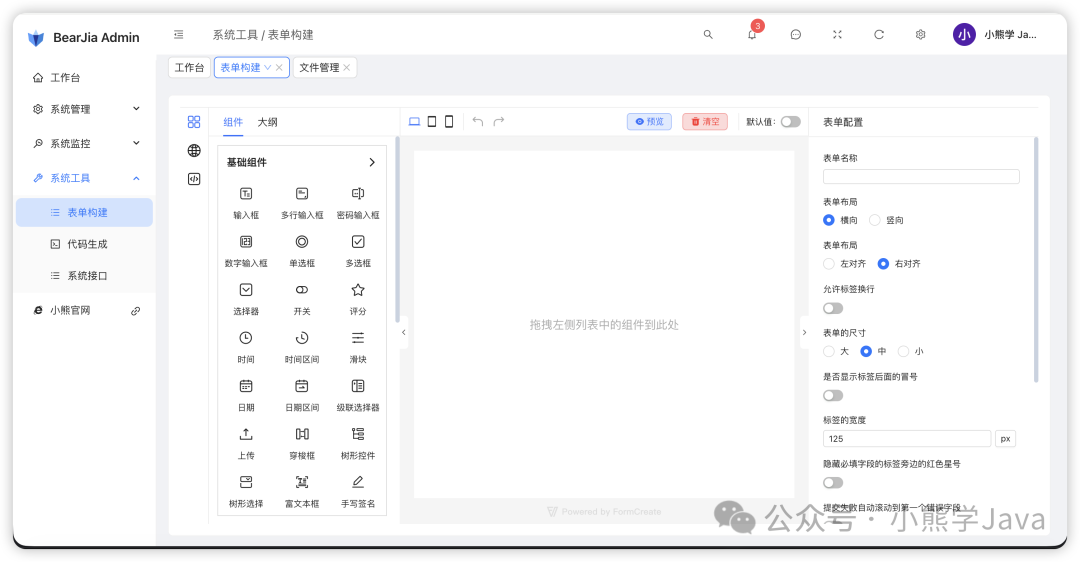Switch to mobile phone preview device
1080x562 pixels.
(x=449, y=122)
